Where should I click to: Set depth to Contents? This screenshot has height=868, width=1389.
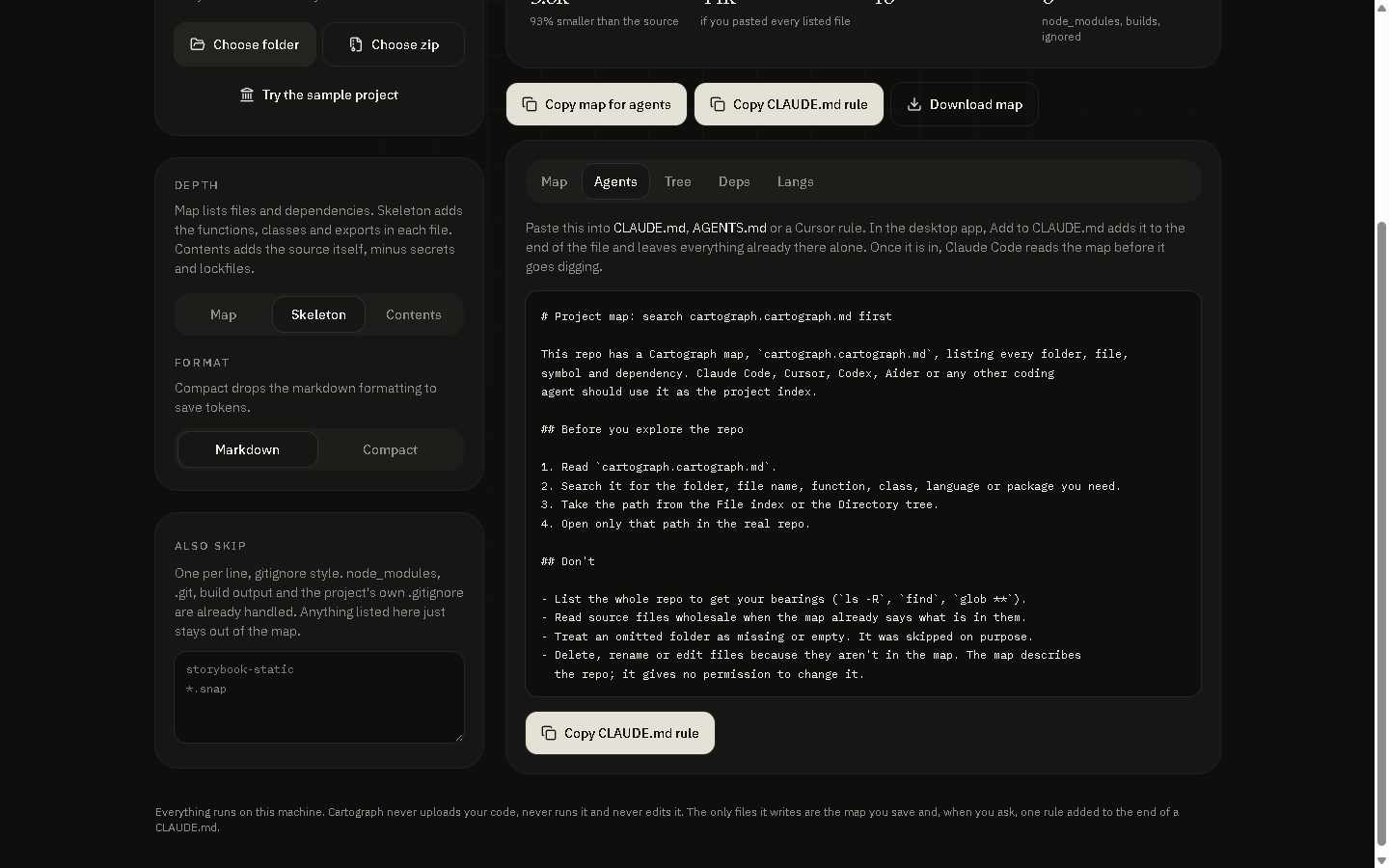414,314
